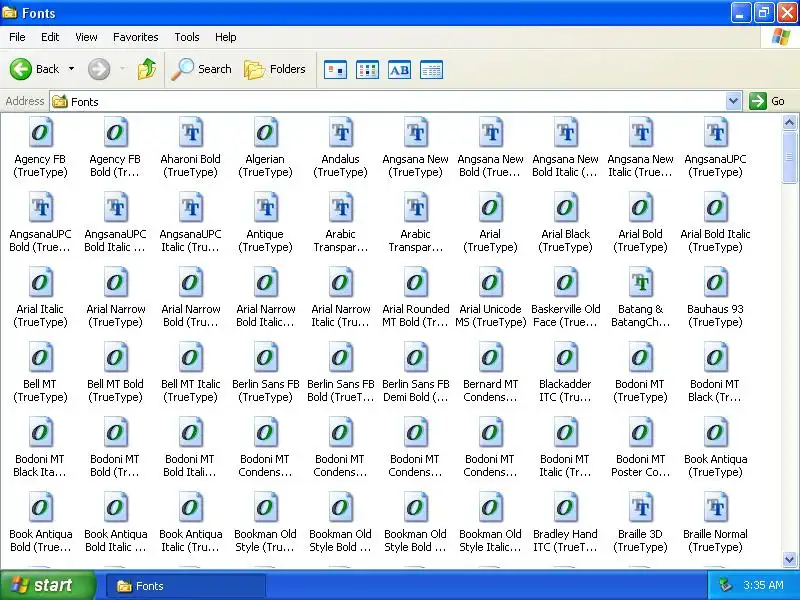This screenshot has height=600, width=800.
Task: Select the Arial Black font icon
Action: [x=565, y=208]
